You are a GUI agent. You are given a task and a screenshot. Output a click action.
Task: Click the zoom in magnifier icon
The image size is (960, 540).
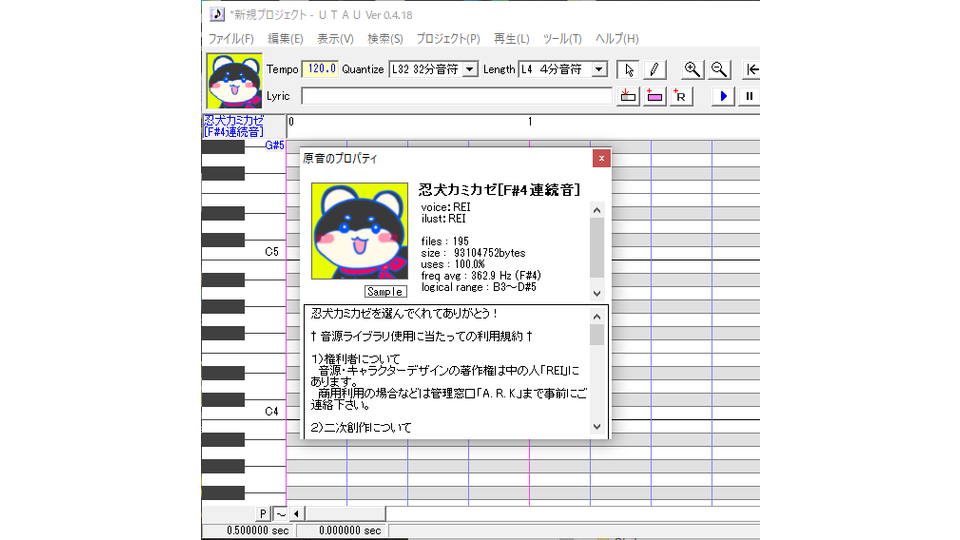pos(691,69)
